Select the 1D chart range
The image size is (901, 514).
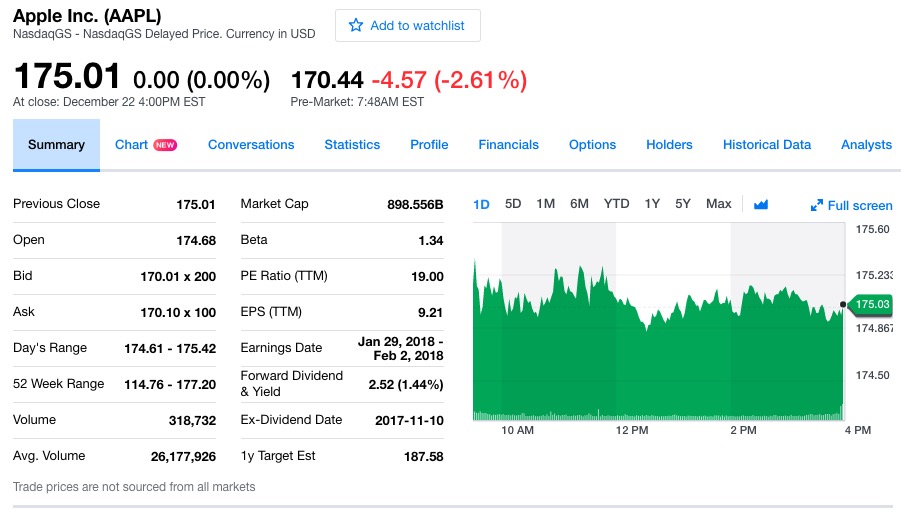[x=481, y=204]
